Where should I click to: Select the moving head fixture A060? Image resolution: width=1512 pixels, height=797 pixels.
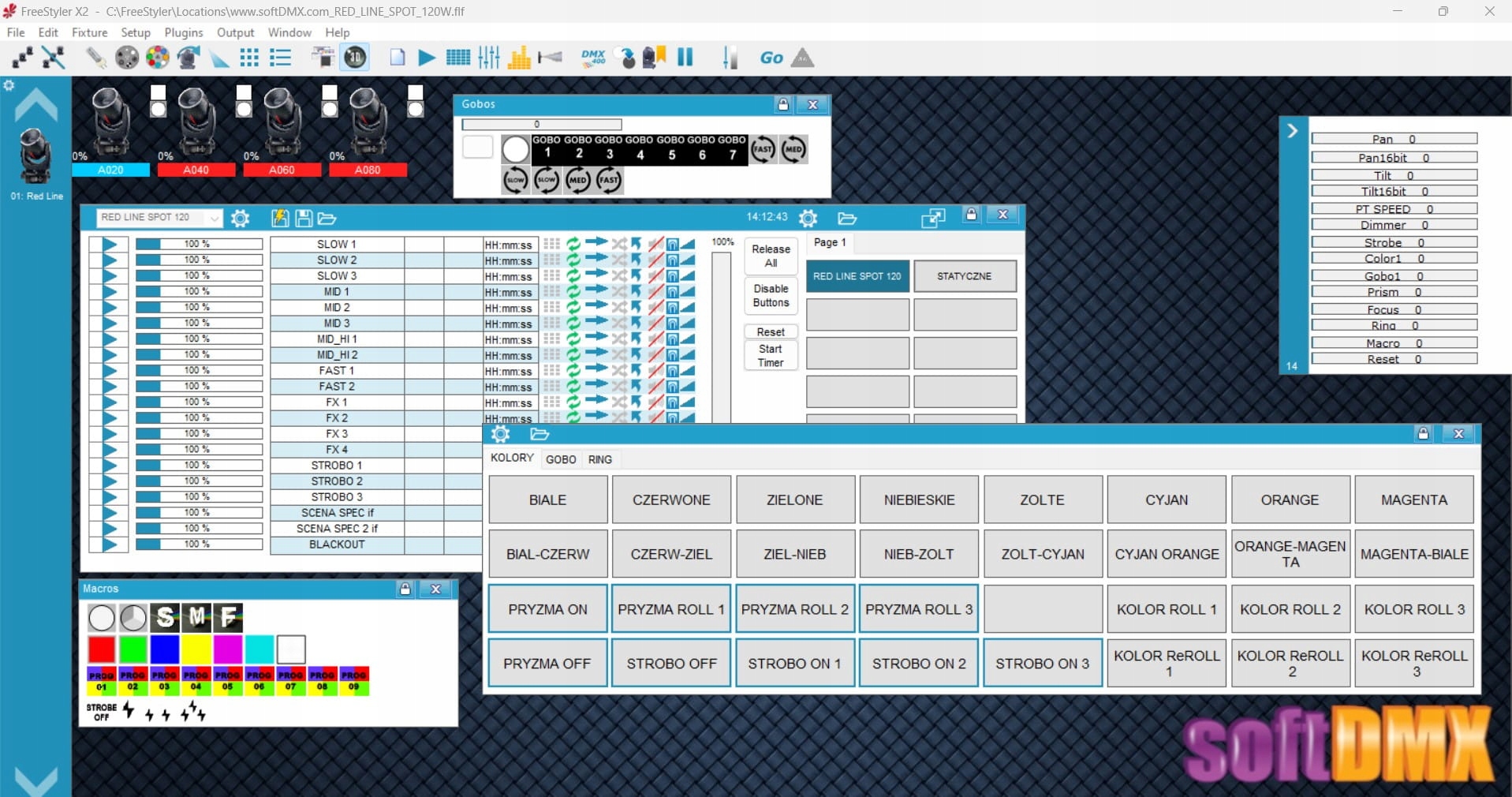tap(282, 121)
